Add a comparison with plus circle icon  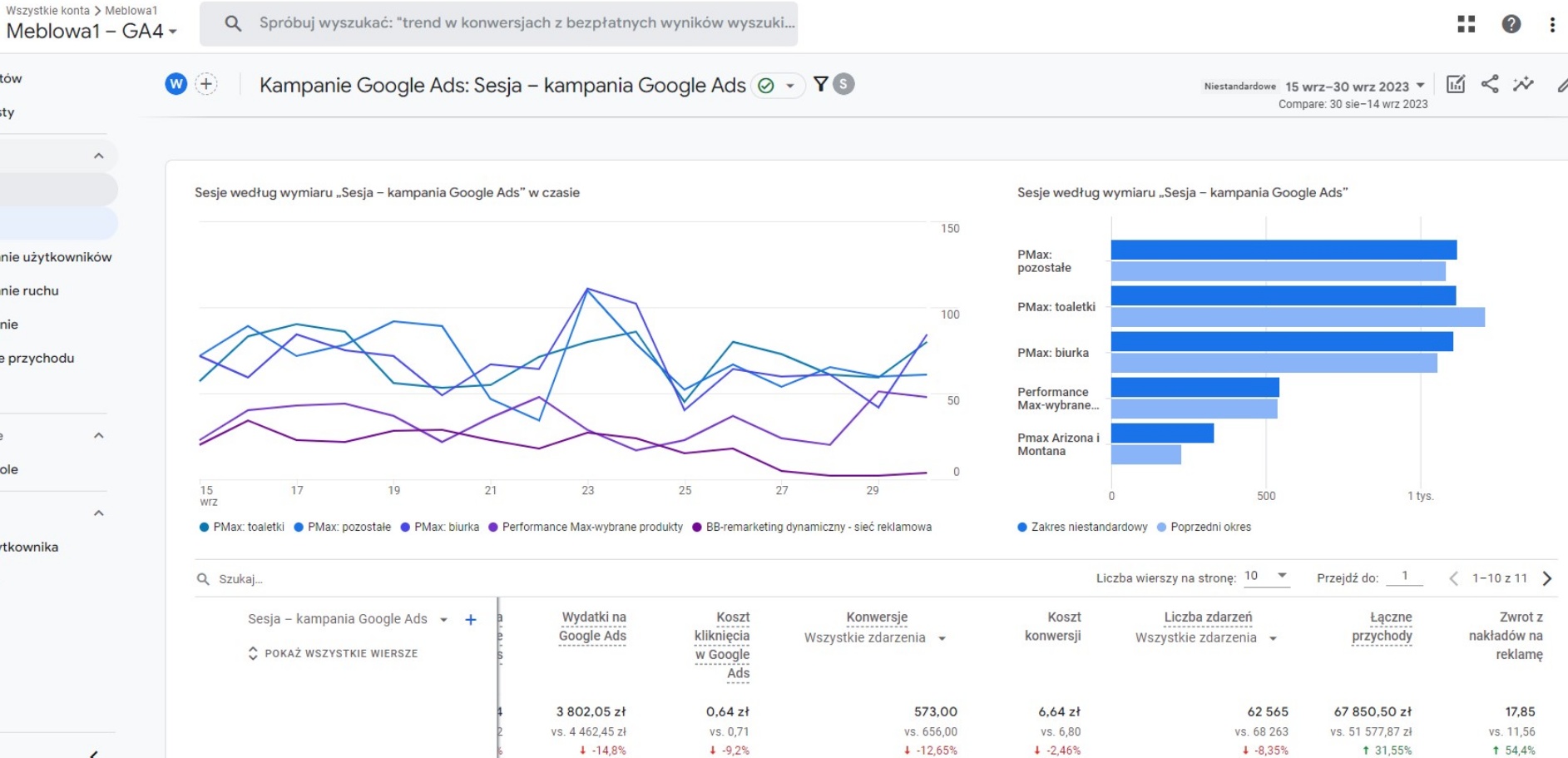[x=206, y=84]
